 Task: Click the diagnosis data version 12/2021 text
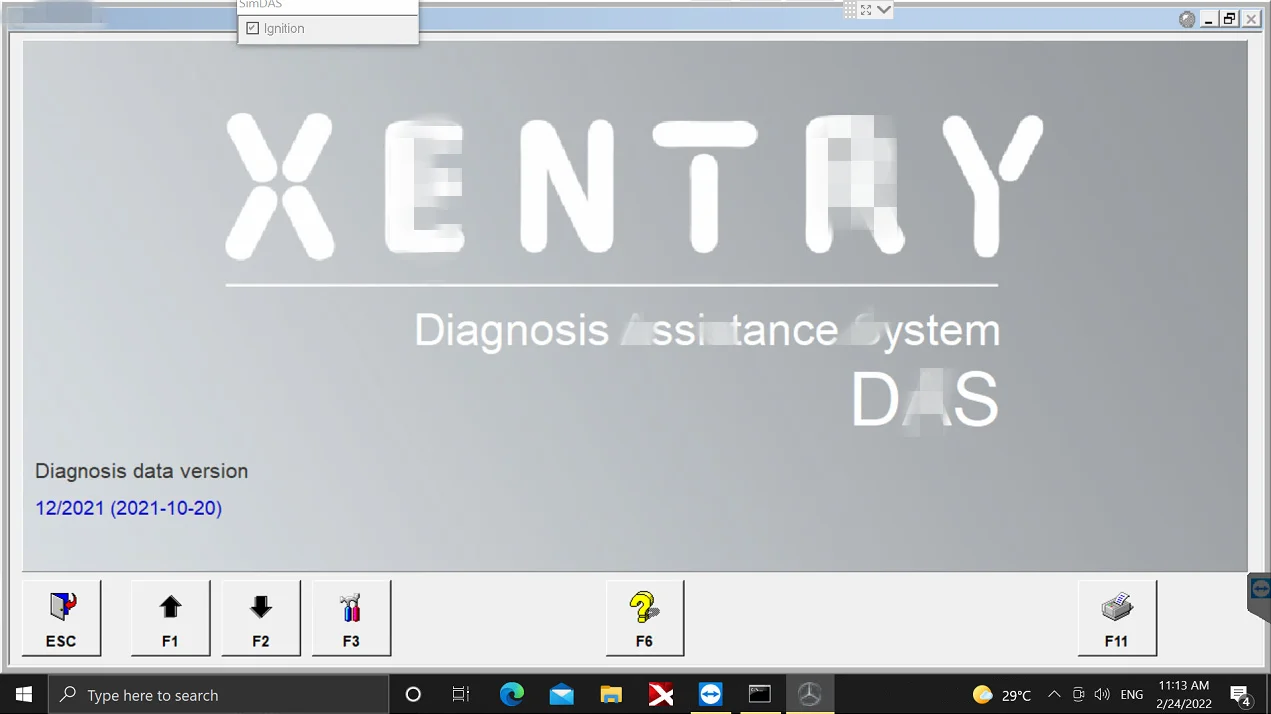click(128, 508)
